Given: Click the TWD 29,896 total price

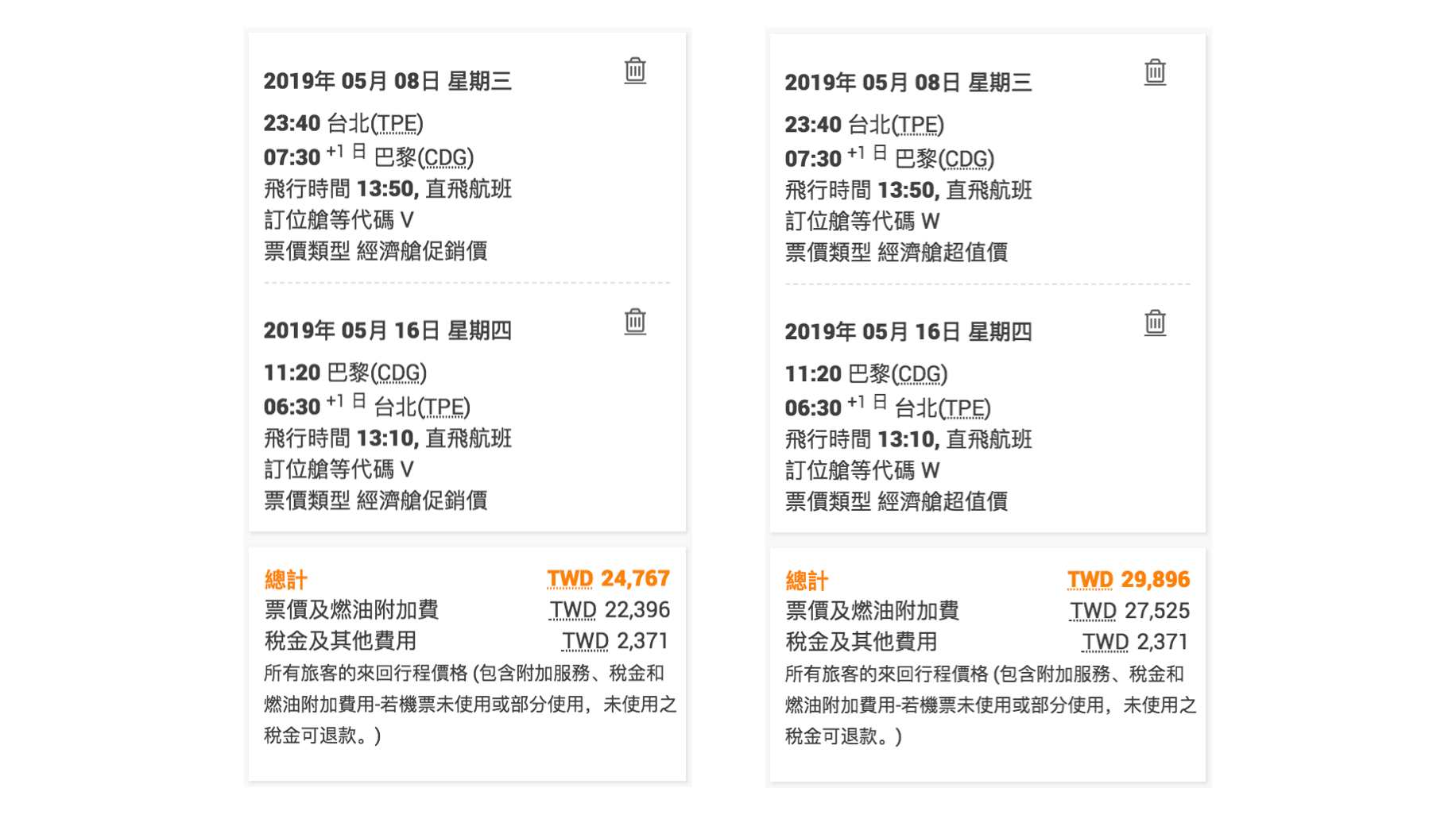Looking at the screenshot, I should (x=1128, y=580).
